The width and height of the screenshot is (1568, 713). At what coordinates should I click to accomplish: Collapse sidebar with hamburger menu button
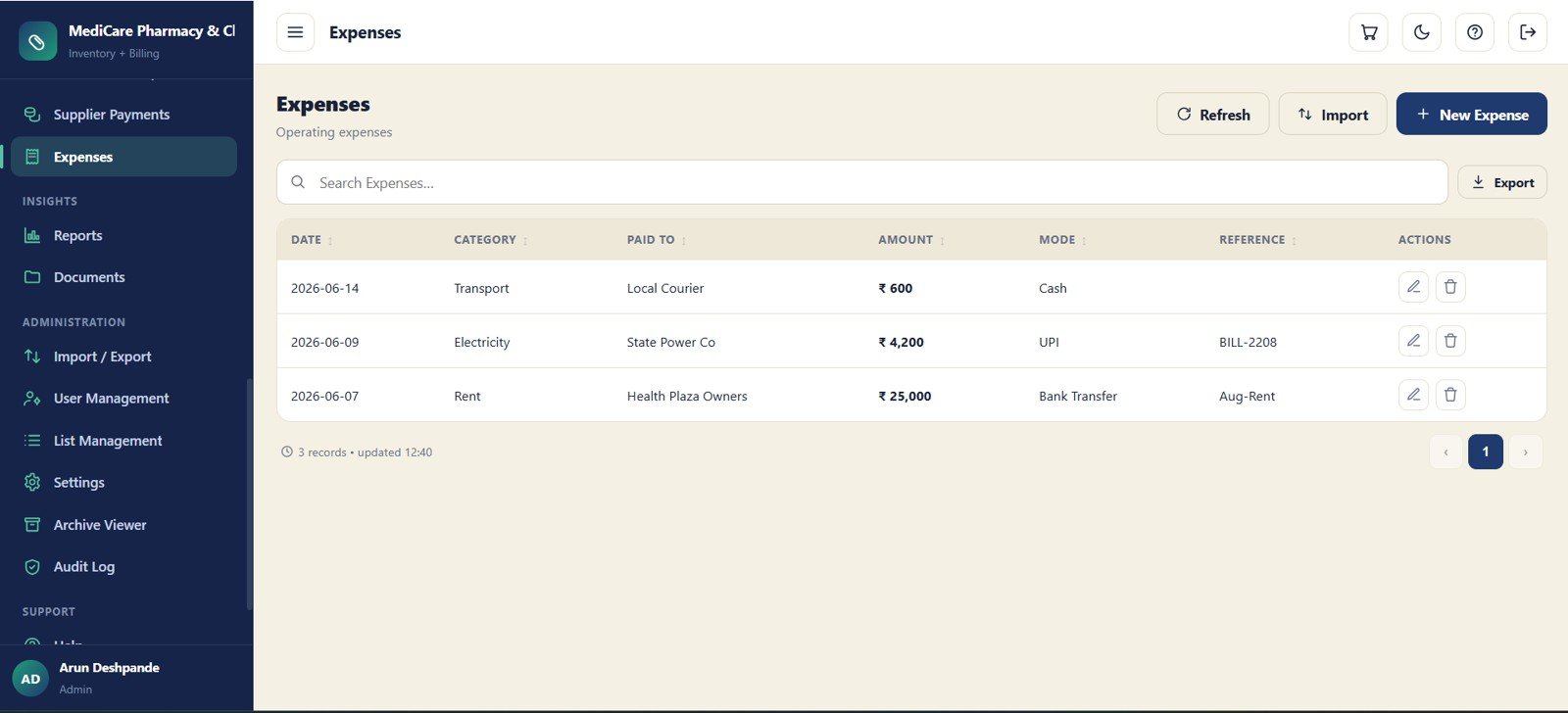coord(295,32)
